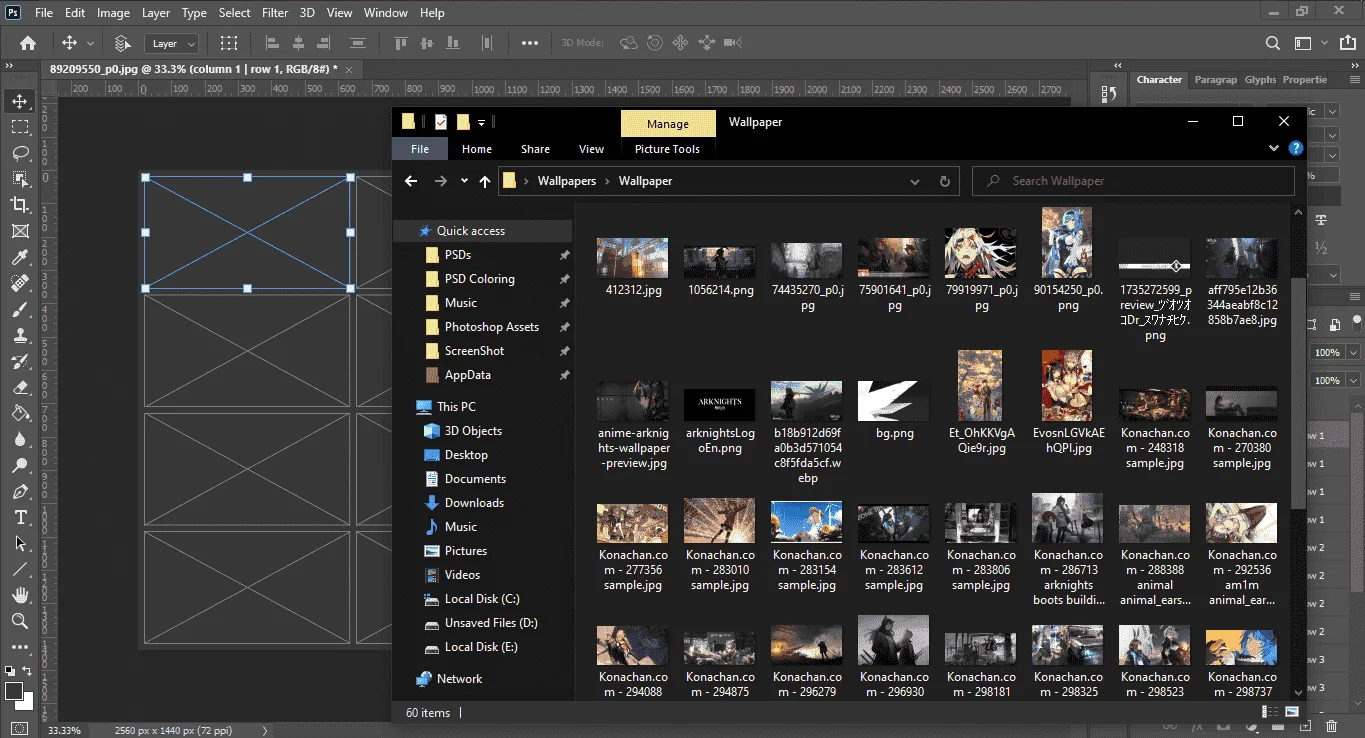Open Recent locations arrow in Explorer
Image resolution: width=1365 pixels, height=738 pixels.
[464, 181]
